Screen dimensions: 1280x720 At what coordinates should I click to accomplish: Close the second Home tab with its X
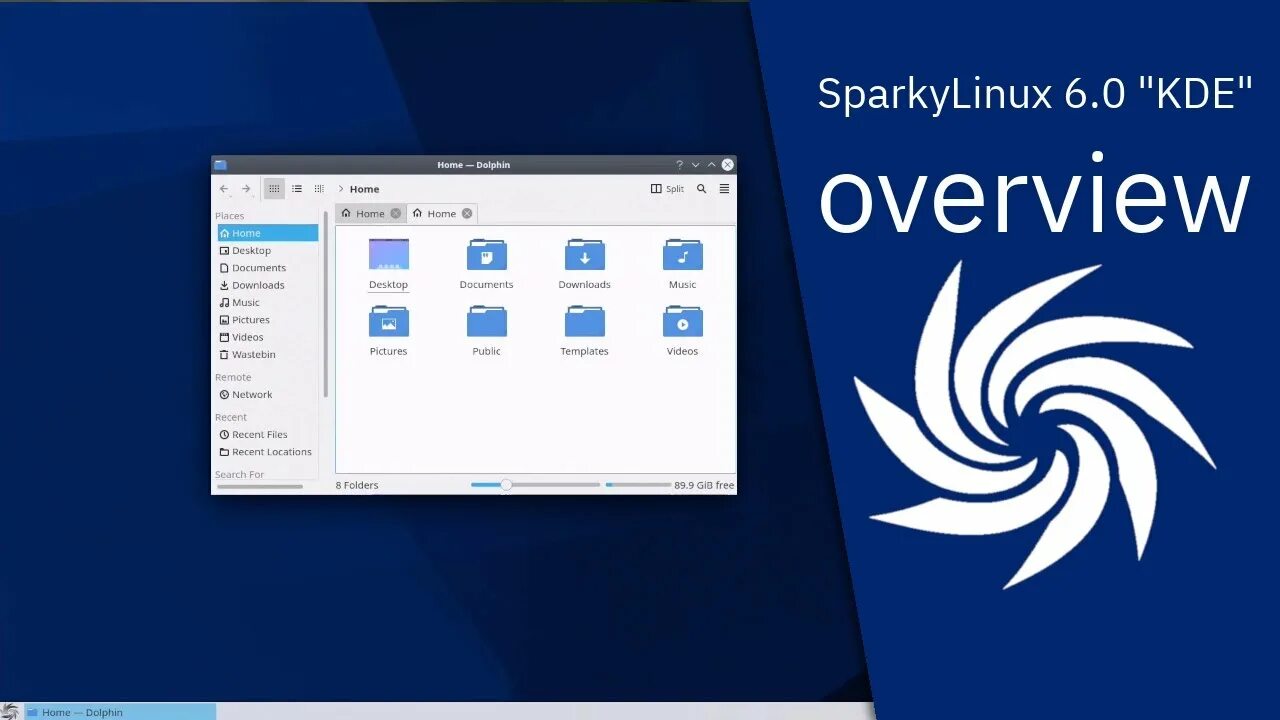(x=467, y=213)
